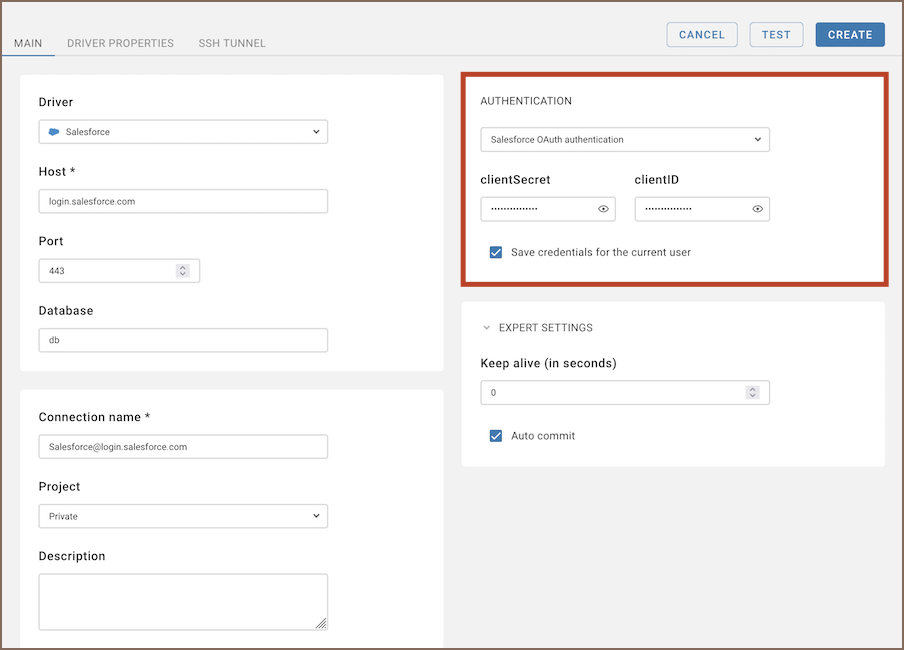Expand the Project dropdown
The width and height of the screenshot is (904, 650).
[183, 516]
